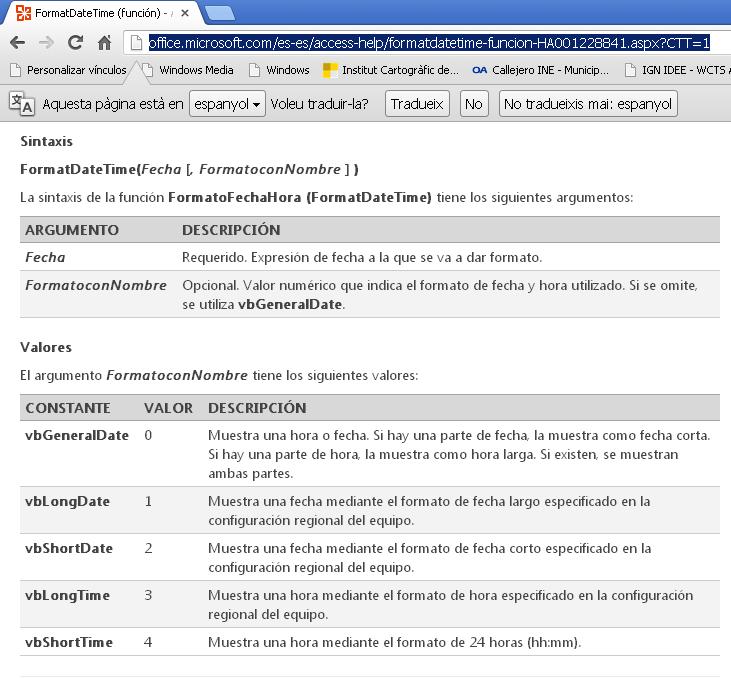Click the address bar URL field
The height and width of the screenshot is (678, 731).
[x=429, y=43]
